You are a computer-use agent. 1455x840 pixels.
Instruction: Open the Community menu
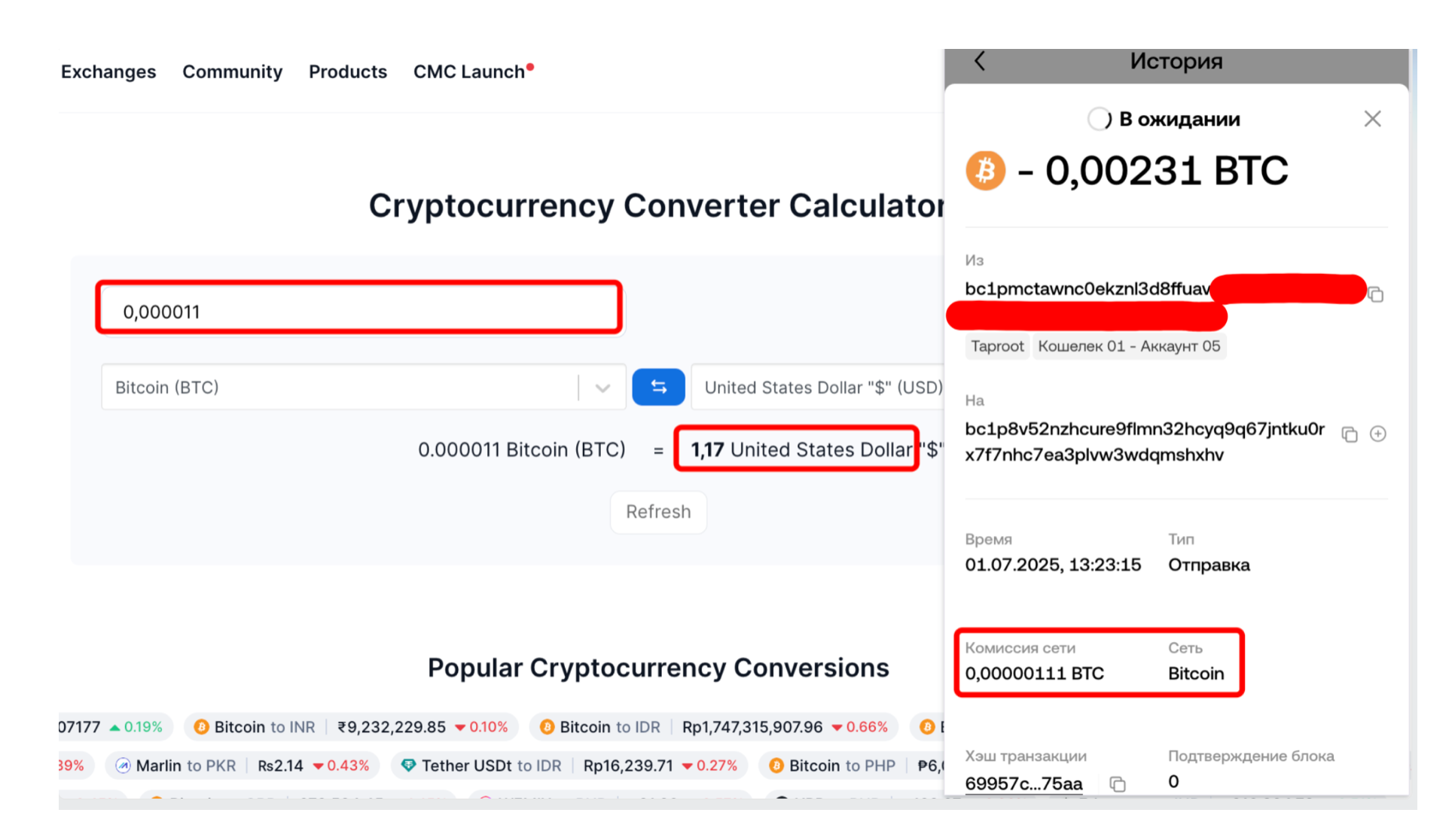(232, 72)
